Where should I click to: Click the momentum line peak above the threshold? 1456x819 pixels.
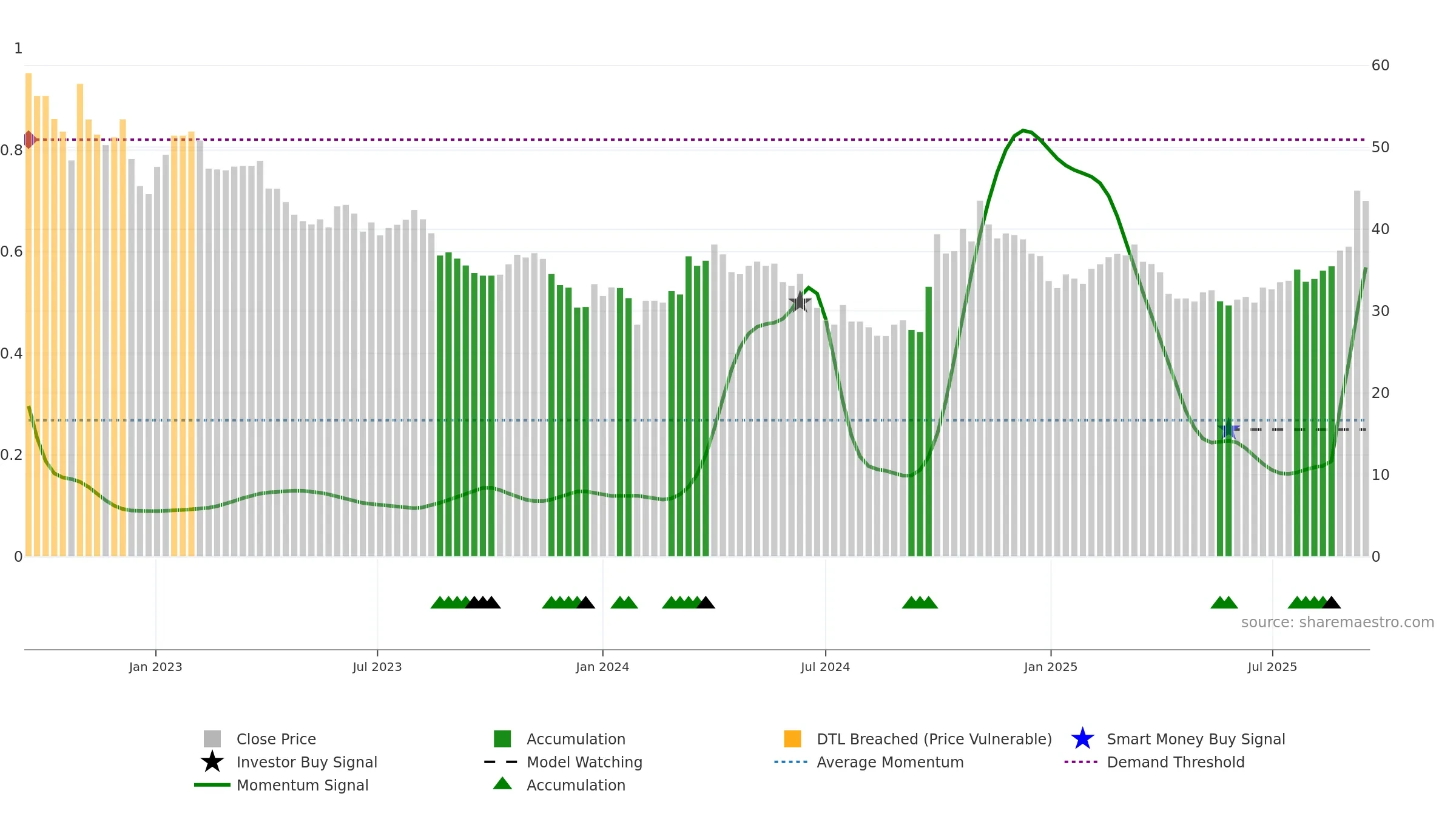(1023, 131)
